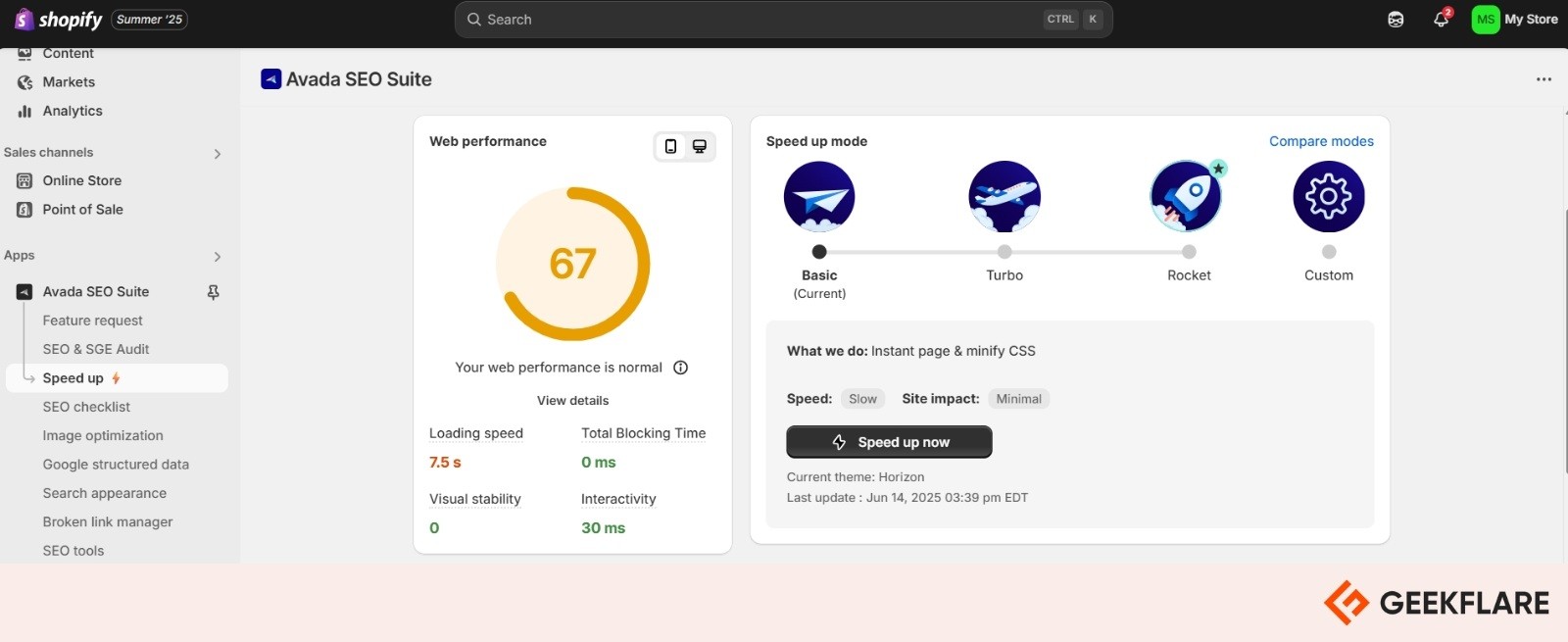The height and width of the screenshot is (642, 1568).
Task: Open Broken link manager page
Action: point(108,521)
